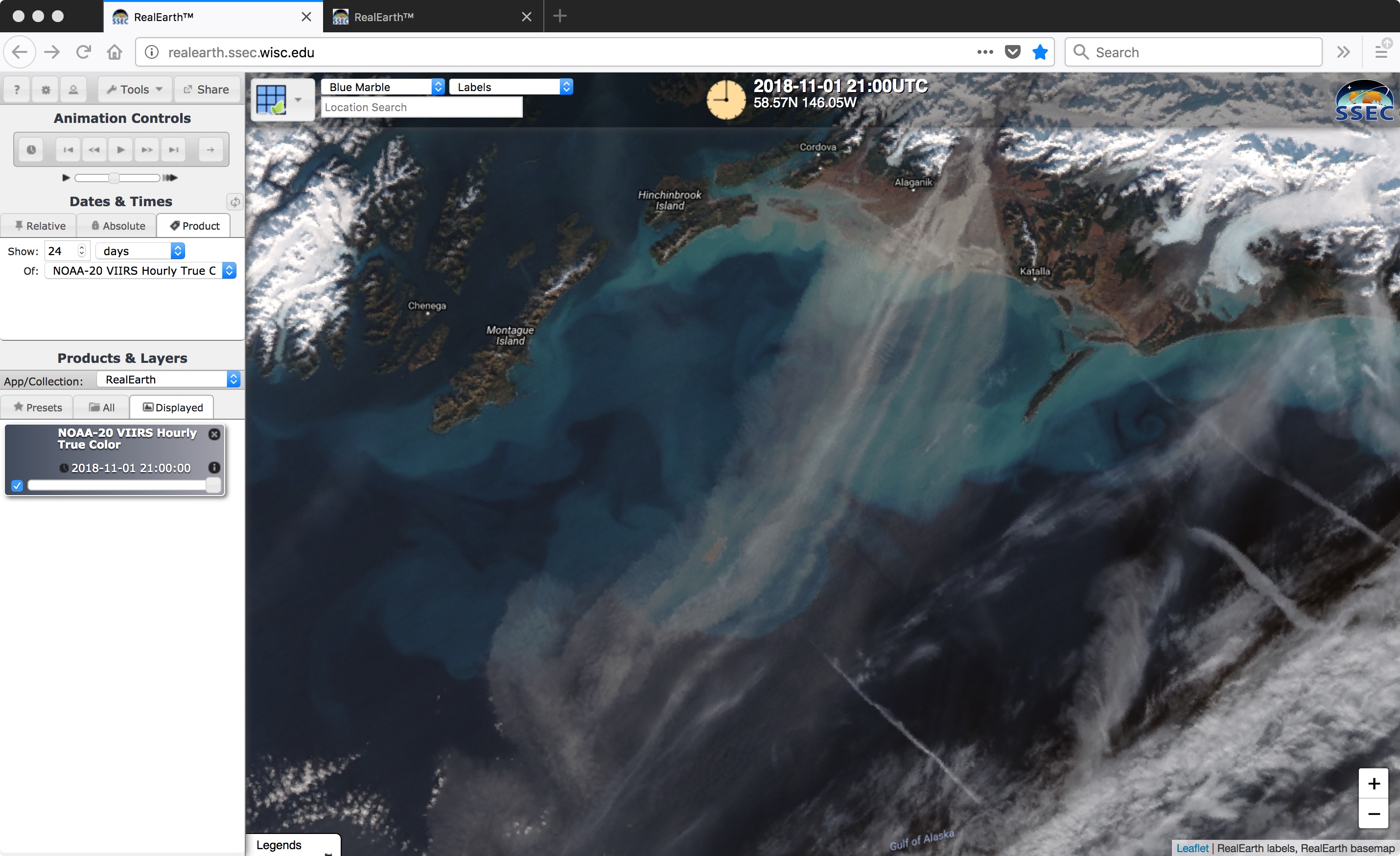Go forward in browser history
This screenshot has height=856, width=1400.
[52, 52]
